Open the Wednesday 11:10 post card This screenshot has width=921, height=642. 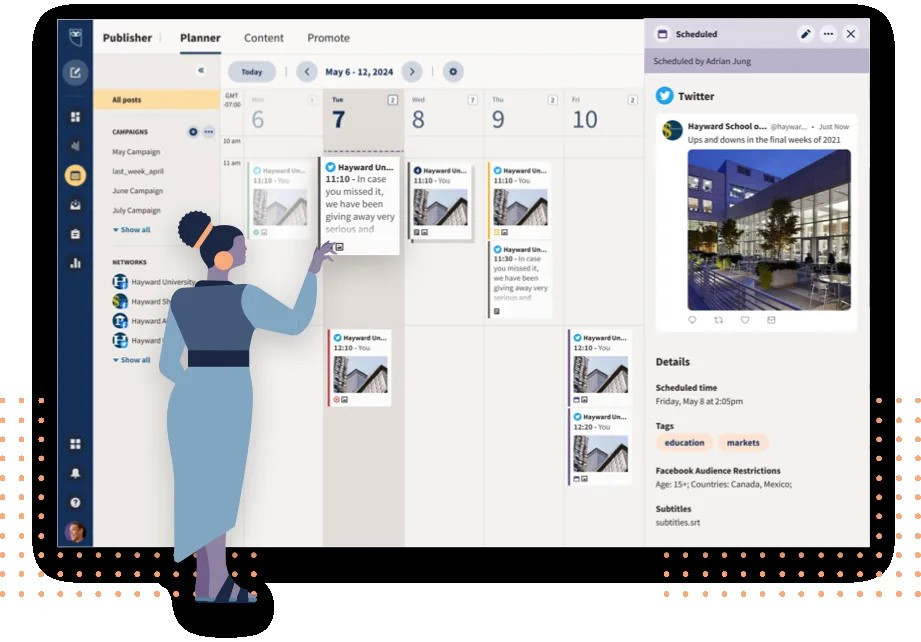(x=440, y=200)
